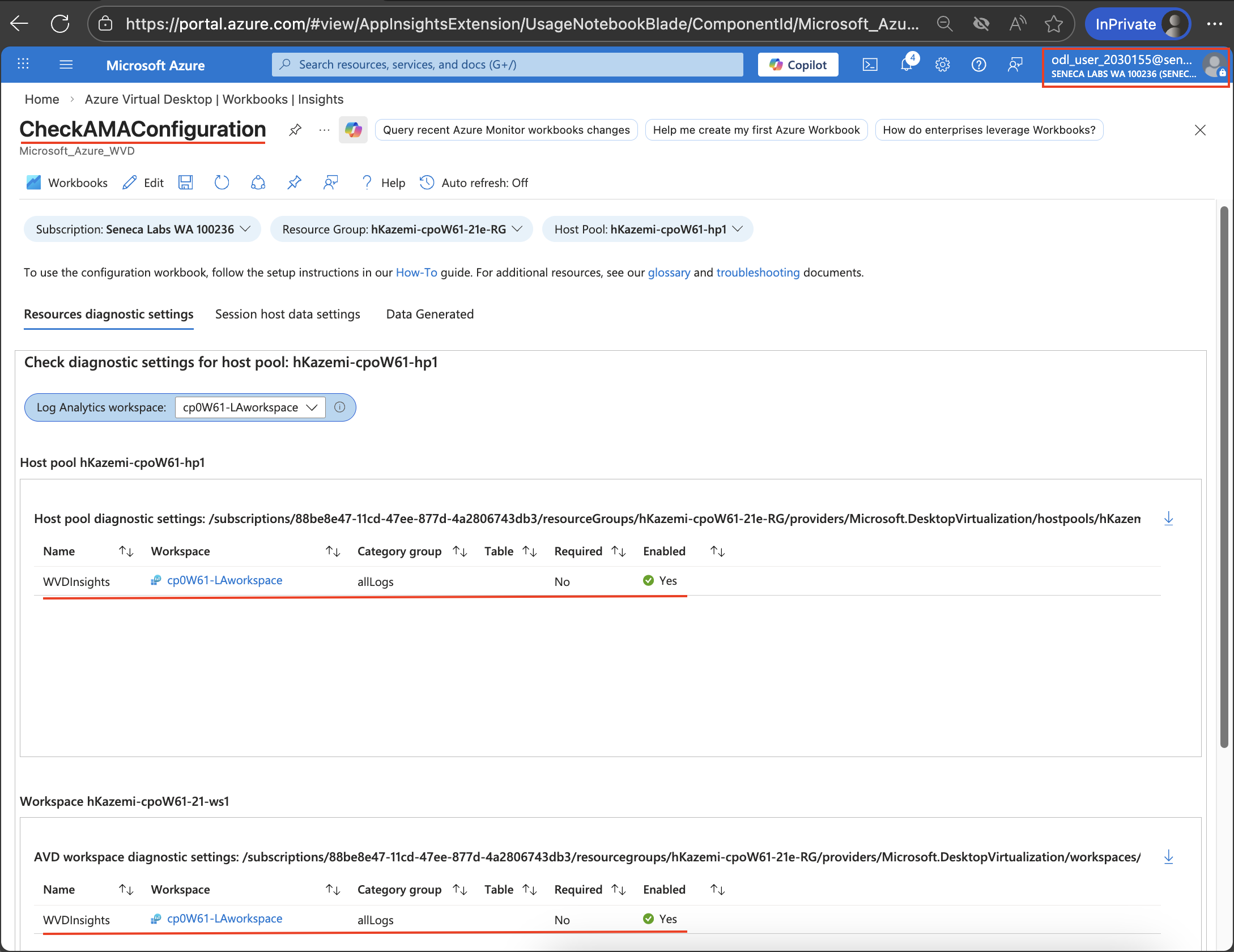Reload the page in browser
The height and width of the screenshot is (952, 1234).
tap(60, 24)
